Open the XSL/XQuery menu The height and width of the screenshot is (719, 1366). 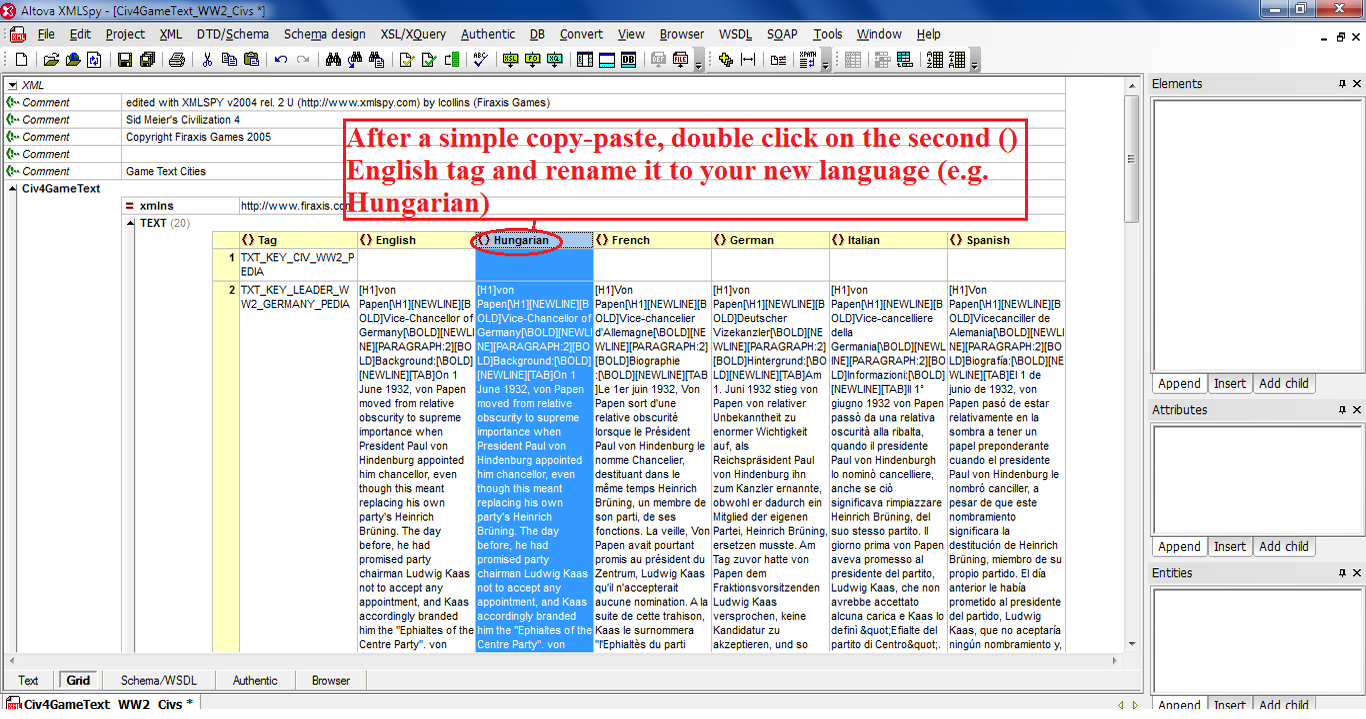pos(413,34)
